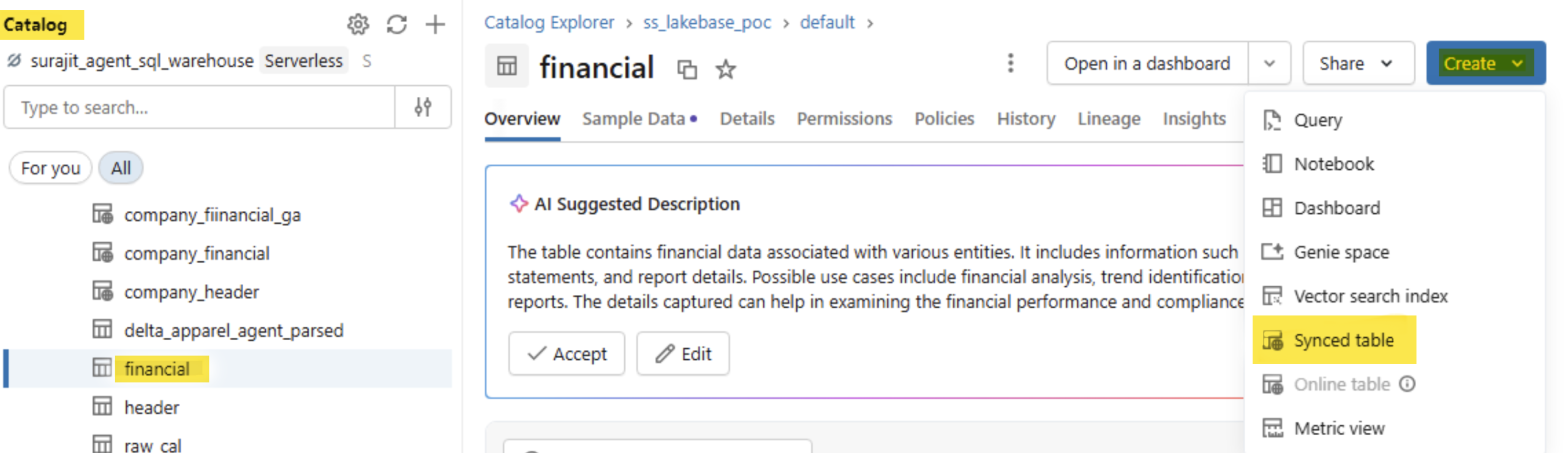Expand the Open in a dashboard arrow
The height and width of the screenshot is (453, 1568).
click(x=1269, y=63)
